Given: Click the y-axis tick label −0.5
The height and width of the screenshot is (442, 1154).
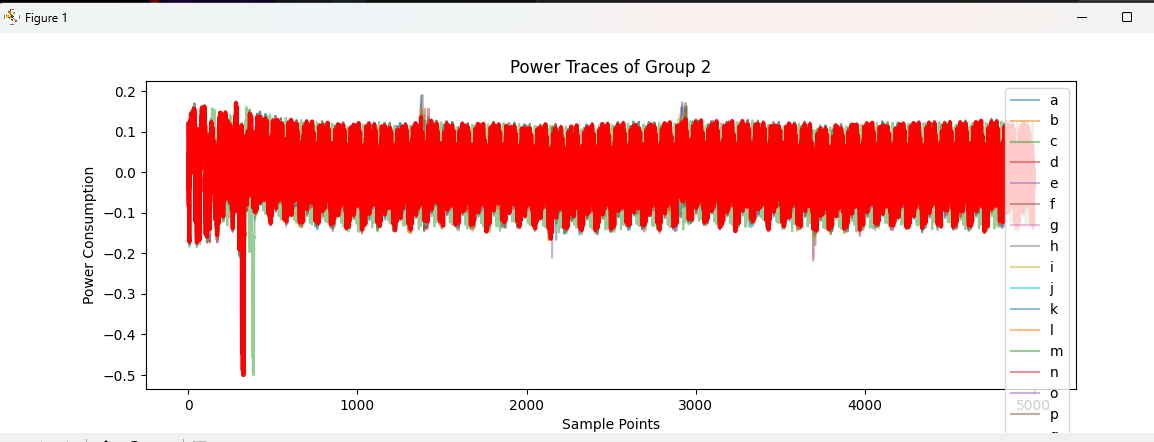Looking at the screenshot, I should click(122, 376).
